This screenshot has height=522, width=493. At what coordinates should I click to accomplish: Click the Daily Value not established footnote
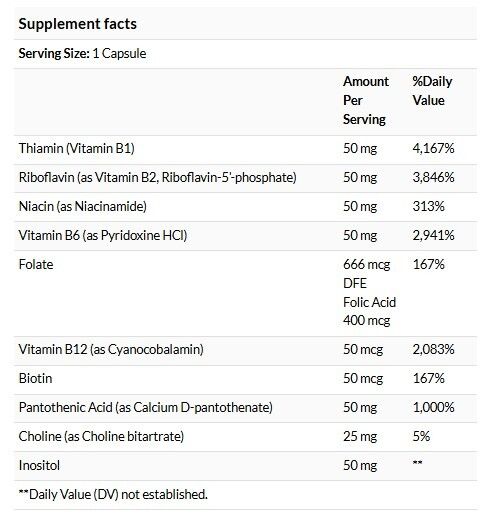point(113,494)
